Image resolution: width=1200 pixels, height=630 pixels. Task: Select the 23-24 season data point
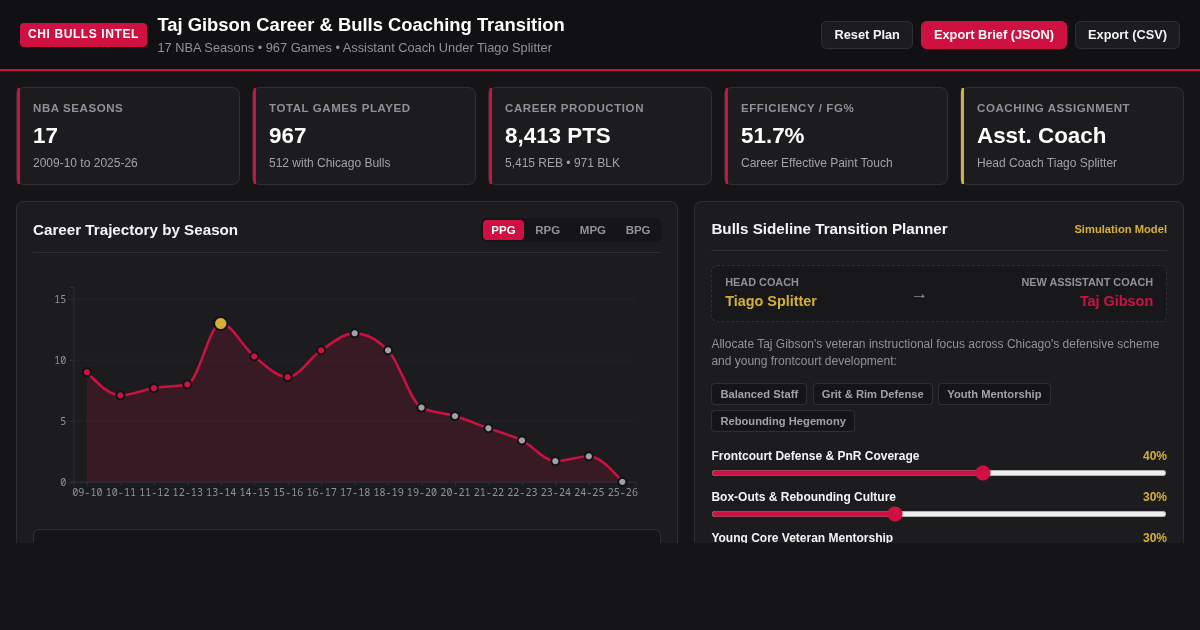[555, 461]
